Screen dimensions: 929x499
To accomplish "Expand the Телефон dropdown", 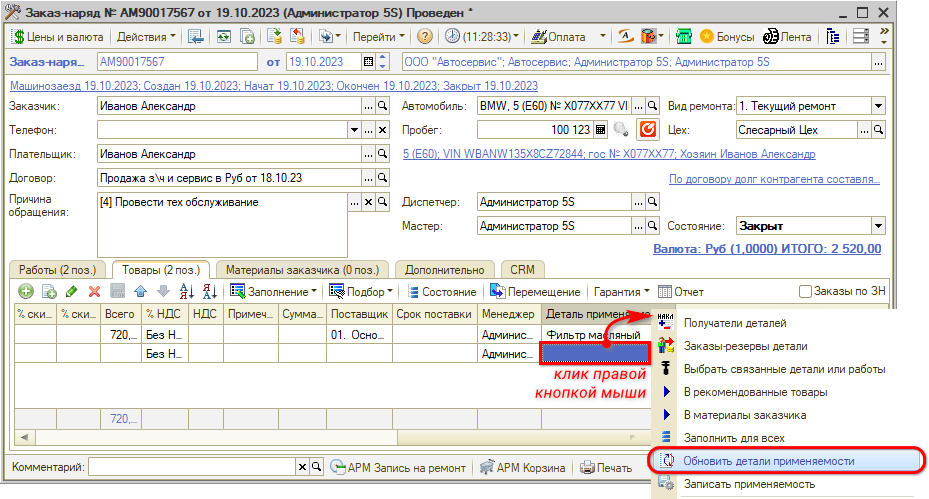I will click(x=354, y=130).
